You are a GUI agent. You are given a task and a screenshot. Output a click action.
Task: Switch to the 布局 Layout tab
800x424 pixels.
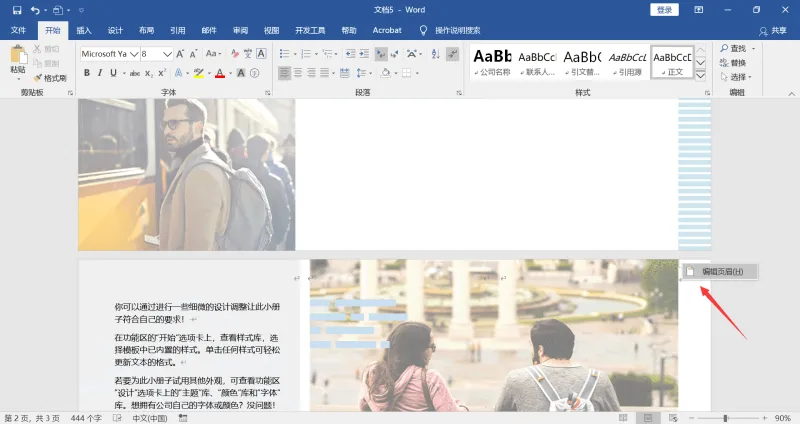146,31
